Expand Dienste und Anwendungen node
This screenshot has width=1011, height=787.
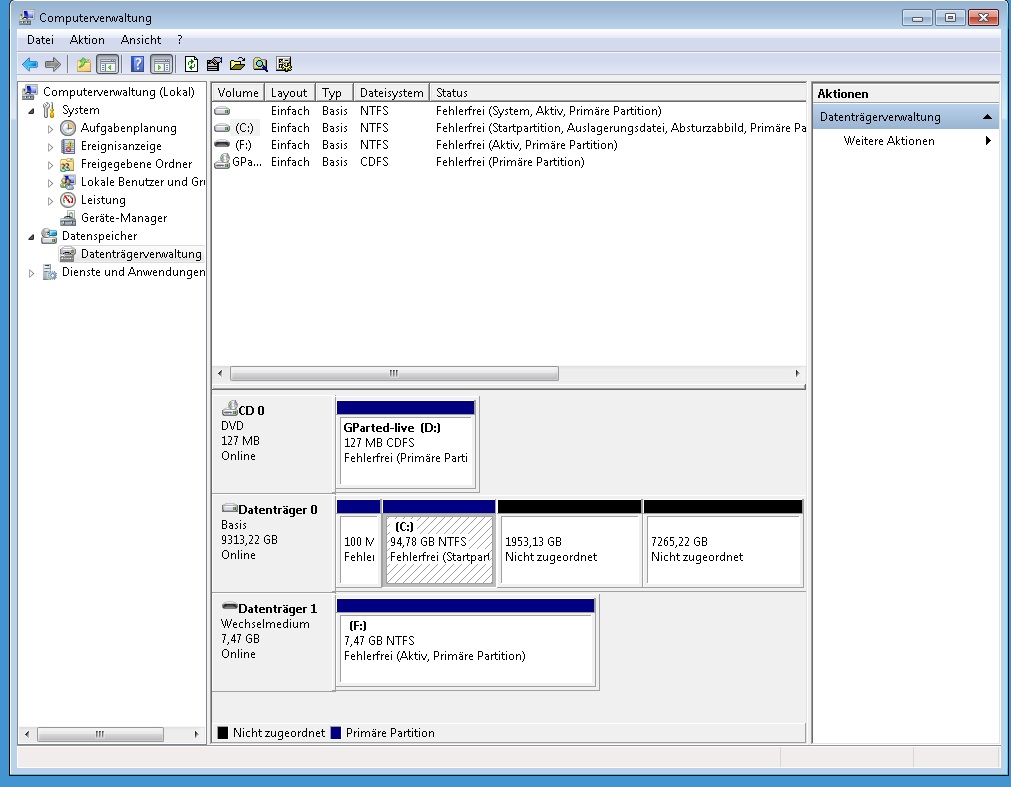31,273
